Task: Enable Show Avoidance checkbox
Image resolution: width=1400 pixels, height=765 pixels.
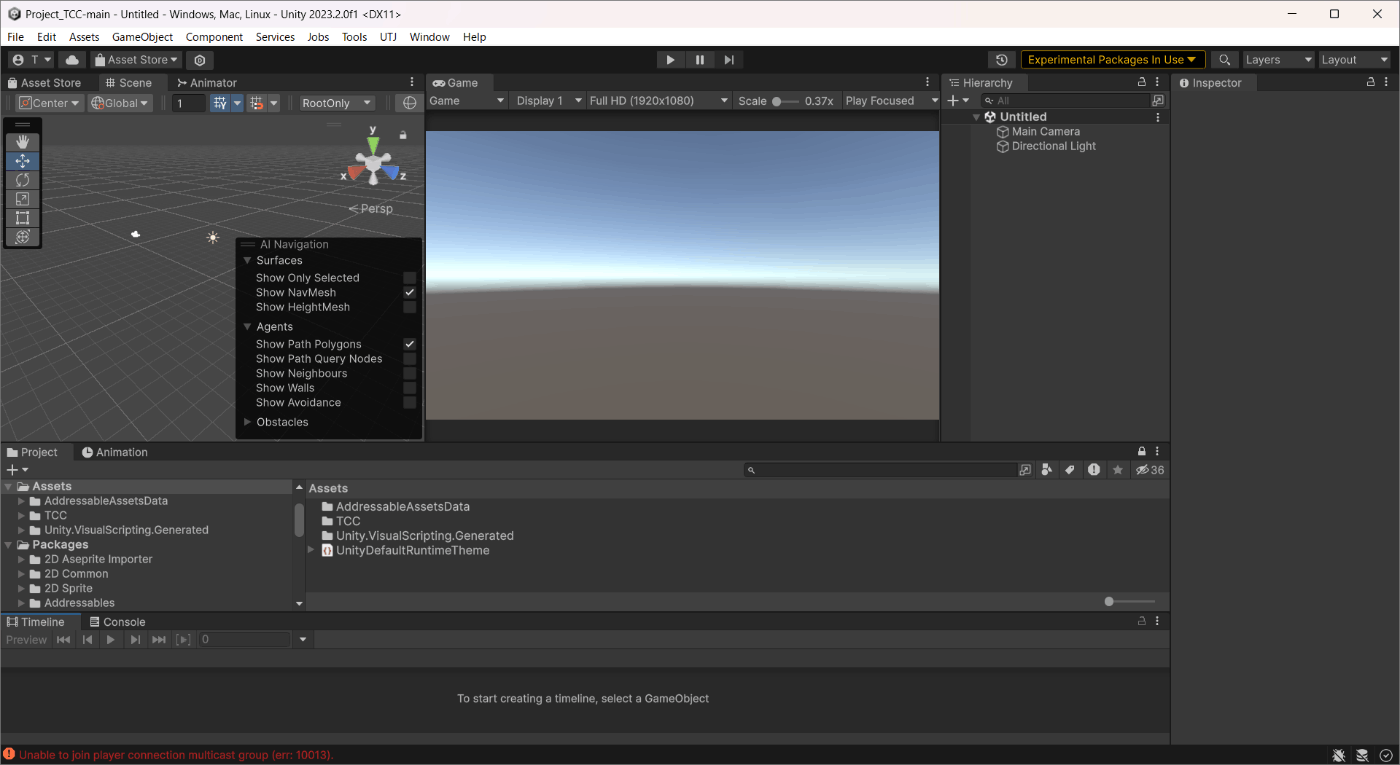Action: pos(409,403)
